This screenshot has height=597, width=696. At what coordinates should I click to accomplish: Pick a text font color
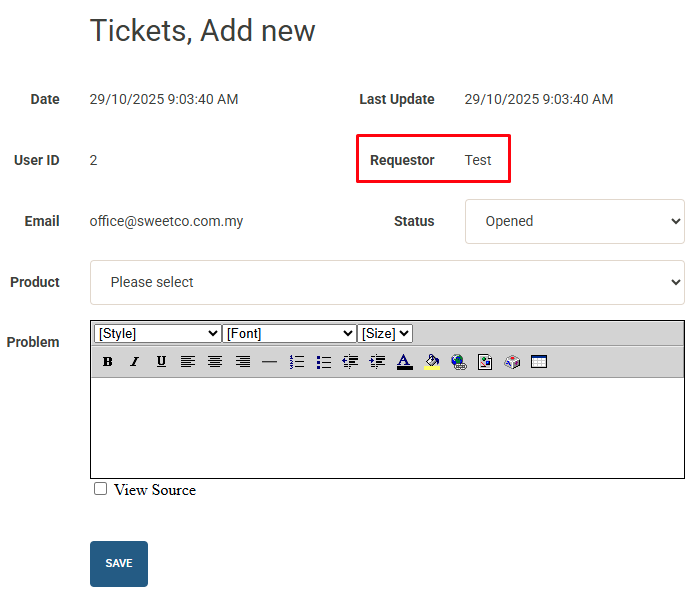pos(404,362)
